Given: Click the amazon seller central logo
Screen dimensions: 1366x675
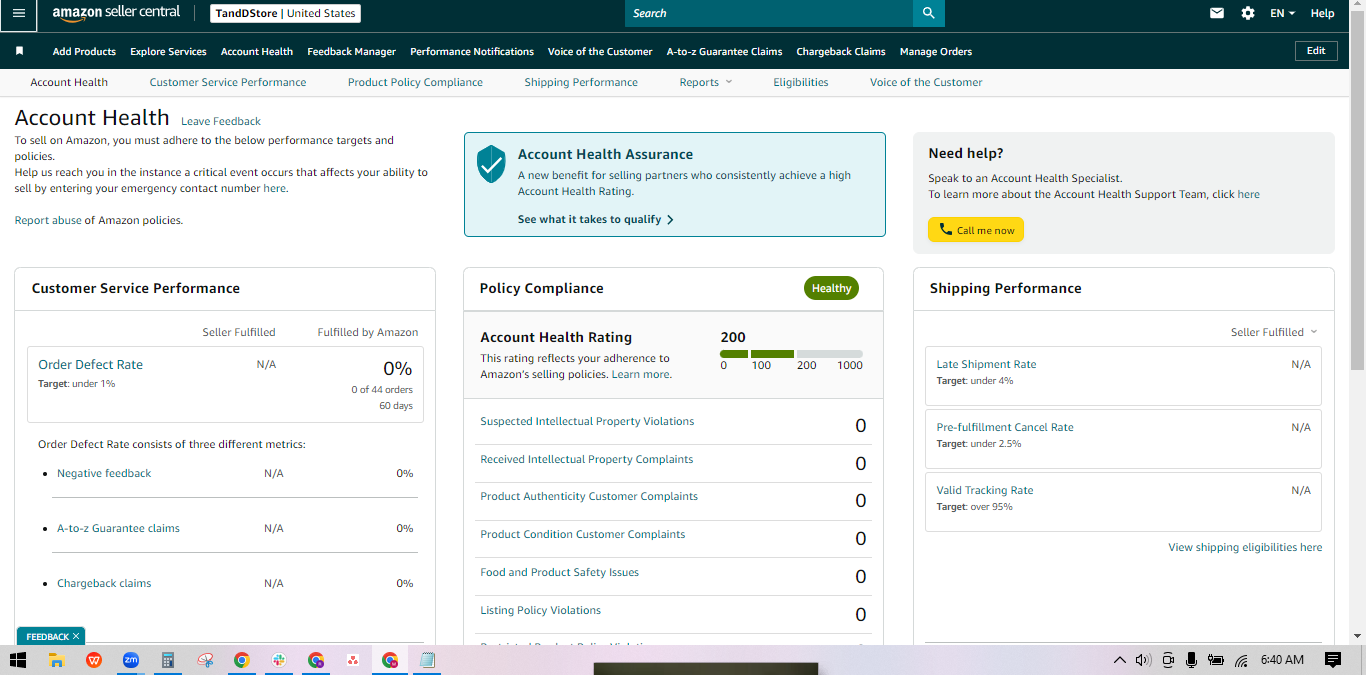Looking at the screenshot, I should pos(116,13).
